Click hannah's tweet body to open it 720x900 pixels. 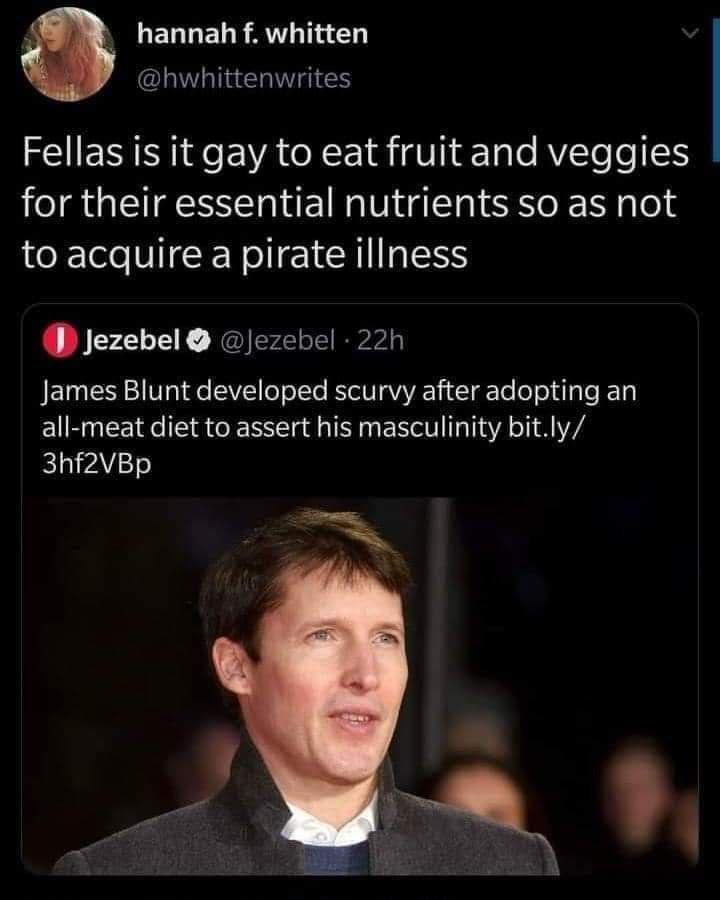[350, 200]
